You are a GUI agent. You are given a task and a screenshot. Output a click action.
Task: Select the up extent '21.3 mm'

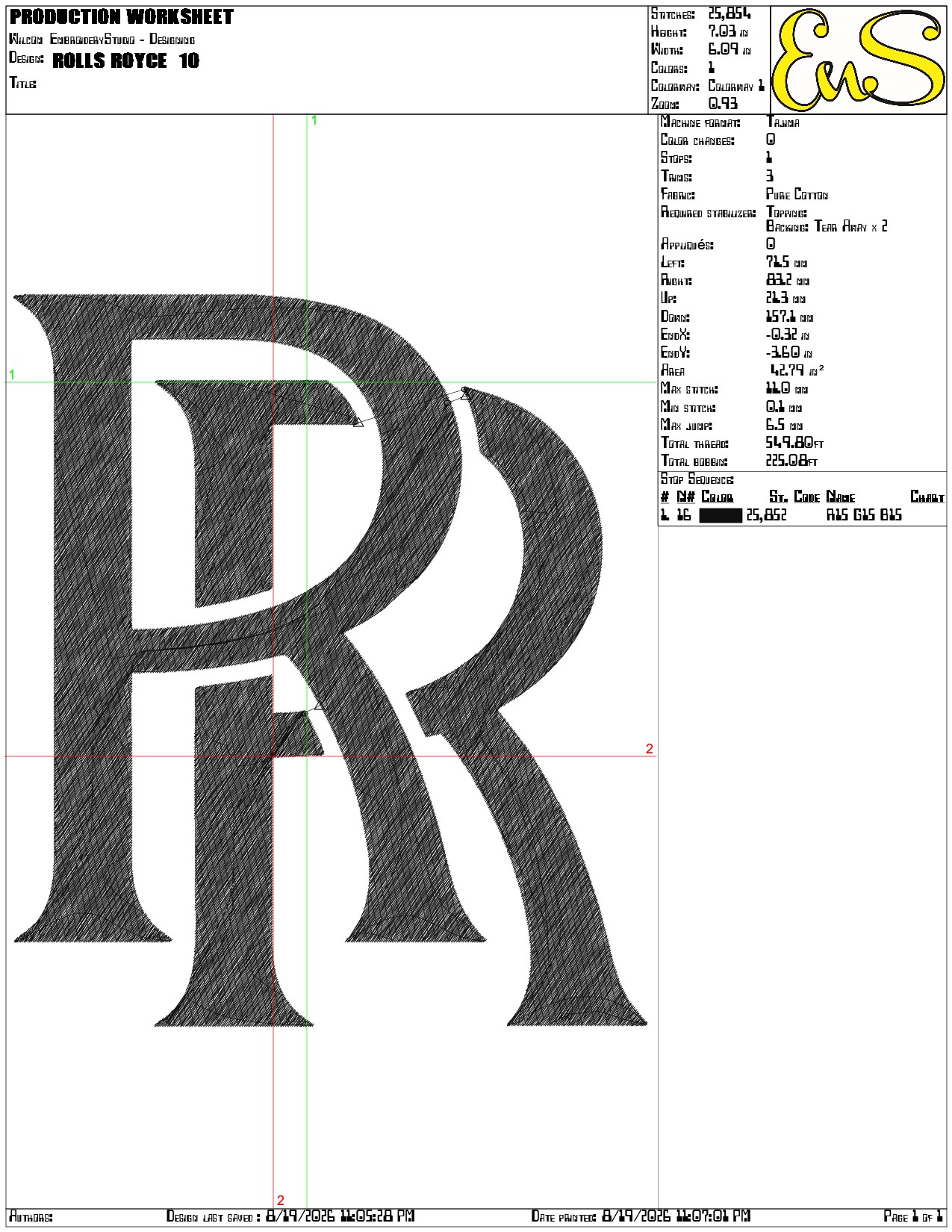coord(787,299)
